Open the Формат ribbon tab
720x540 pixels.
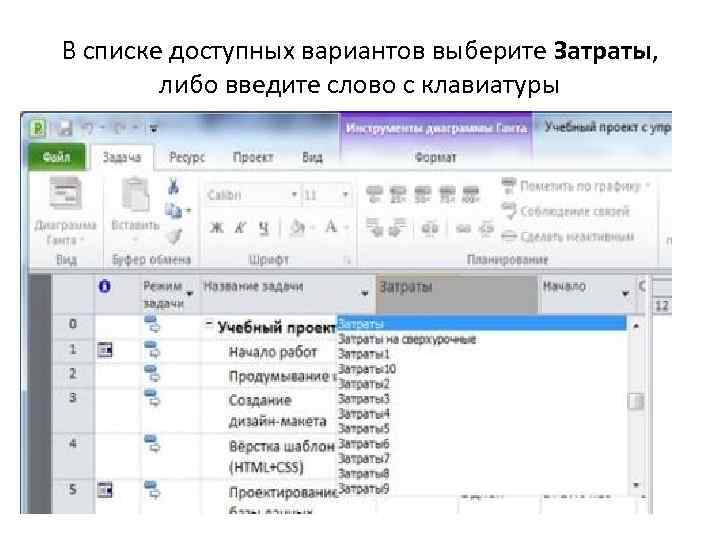[435, 158]
